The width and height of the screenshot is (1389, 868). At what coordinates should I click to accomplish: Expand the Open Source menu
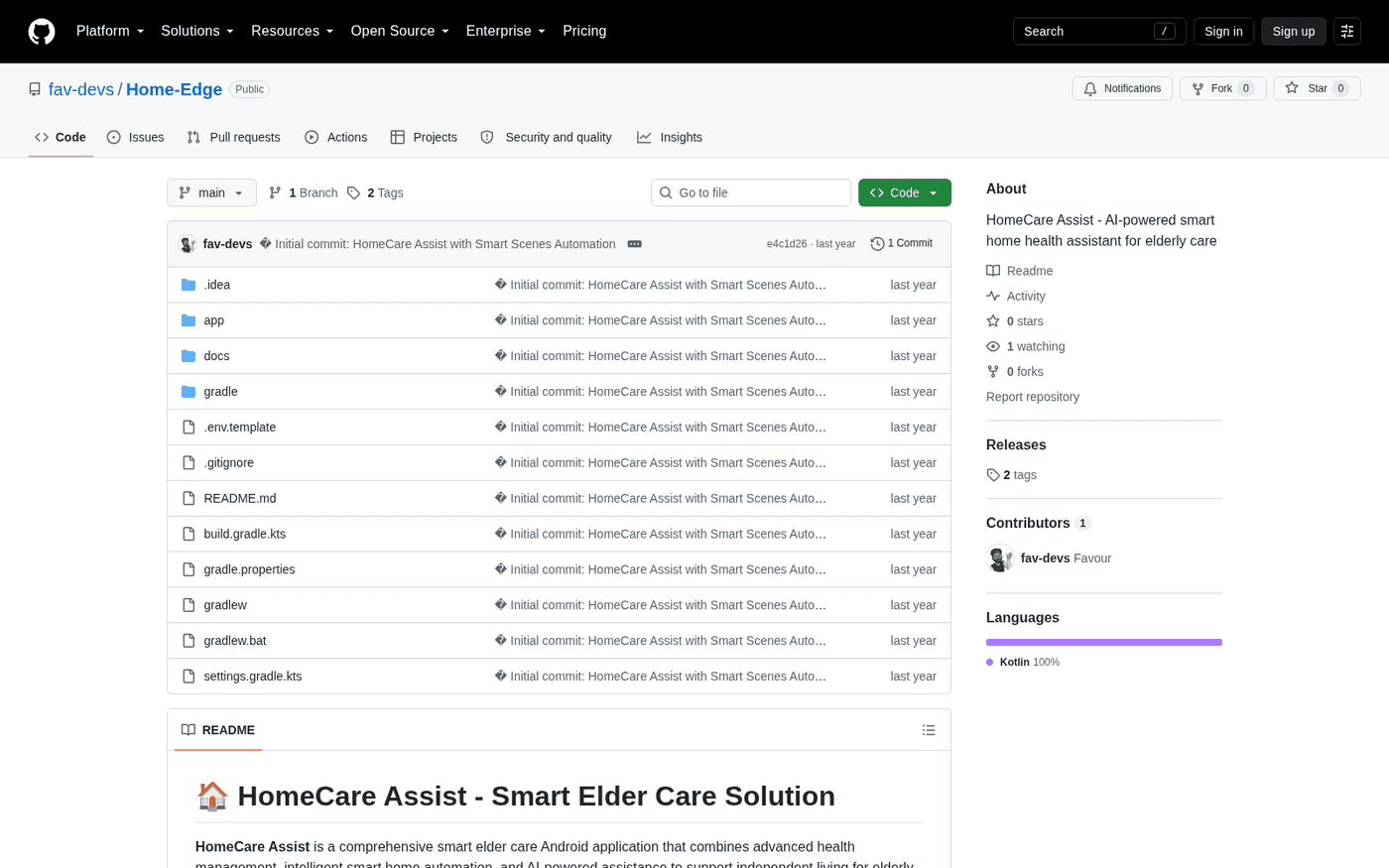[400, 32]
